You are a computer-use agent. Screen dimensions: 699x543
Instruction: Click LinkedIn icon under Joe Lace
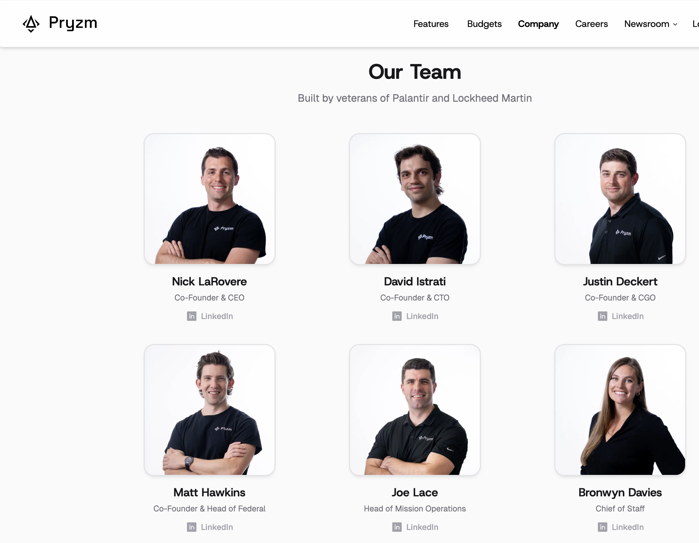(x=397, y=527)
